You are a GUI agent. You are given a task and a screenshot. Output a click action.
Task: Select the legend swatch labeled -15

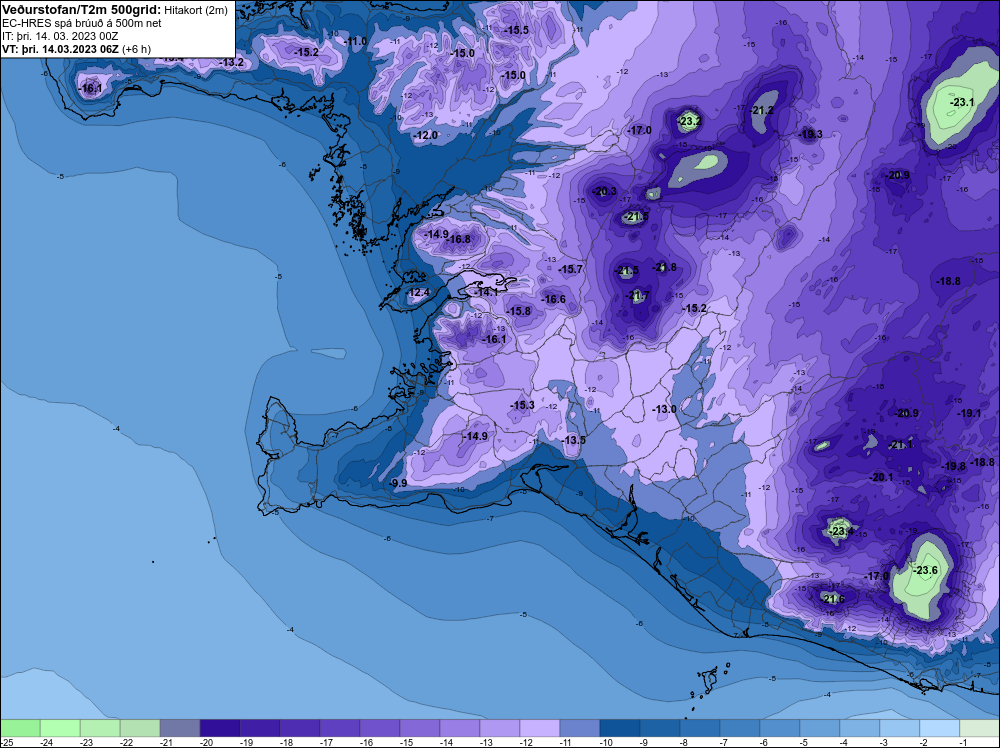[x=420, y=728]
